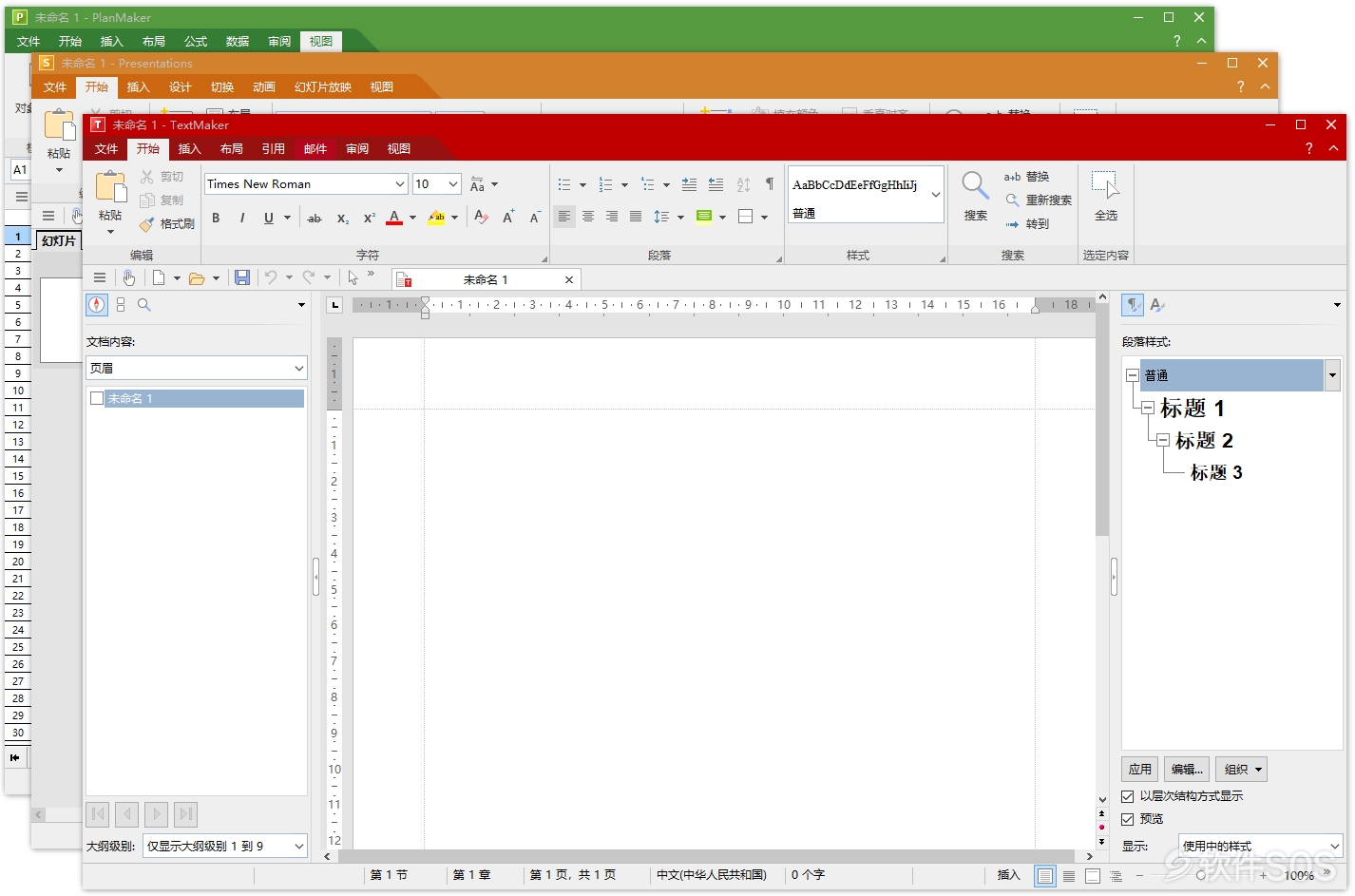
Task: Apply strikethrough (ab) formatting
Action: point(315,218)
